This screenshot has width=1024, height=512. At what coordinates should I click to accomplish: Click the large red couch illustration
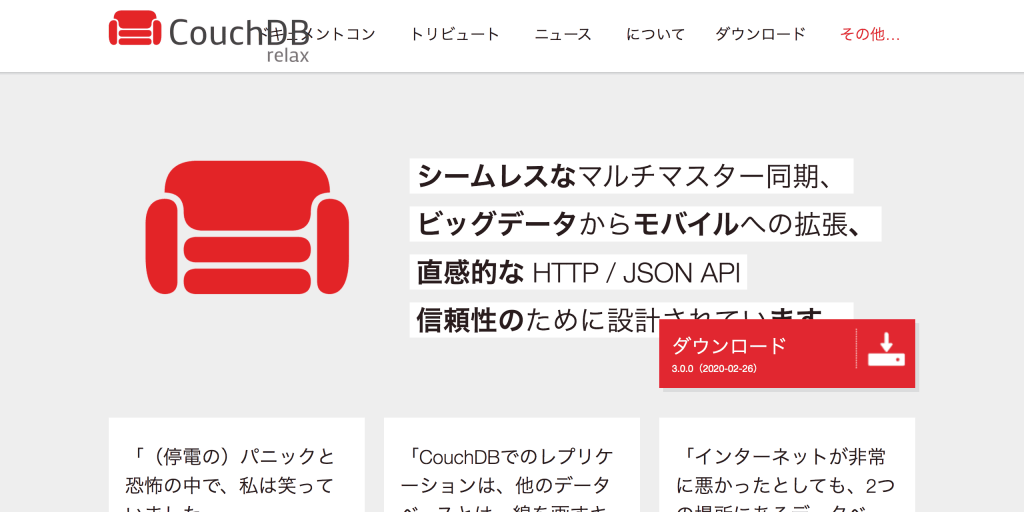click(x=247, y=228)
